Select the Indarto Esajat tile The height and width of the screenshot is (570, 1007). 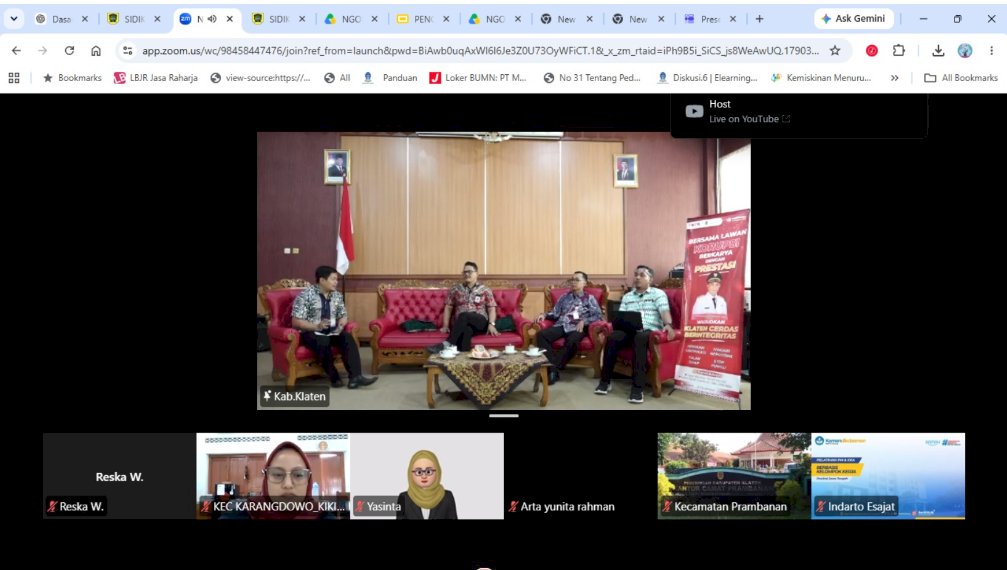(x=888, y=476)
